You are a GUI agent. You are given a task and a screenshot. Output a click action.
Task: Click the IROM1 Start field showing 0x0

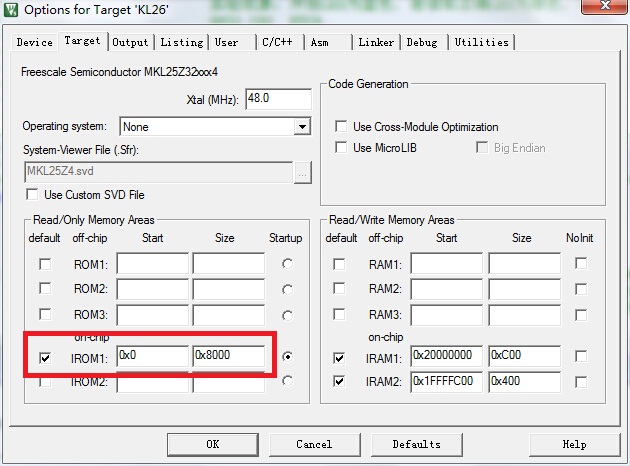click(152, 356)
